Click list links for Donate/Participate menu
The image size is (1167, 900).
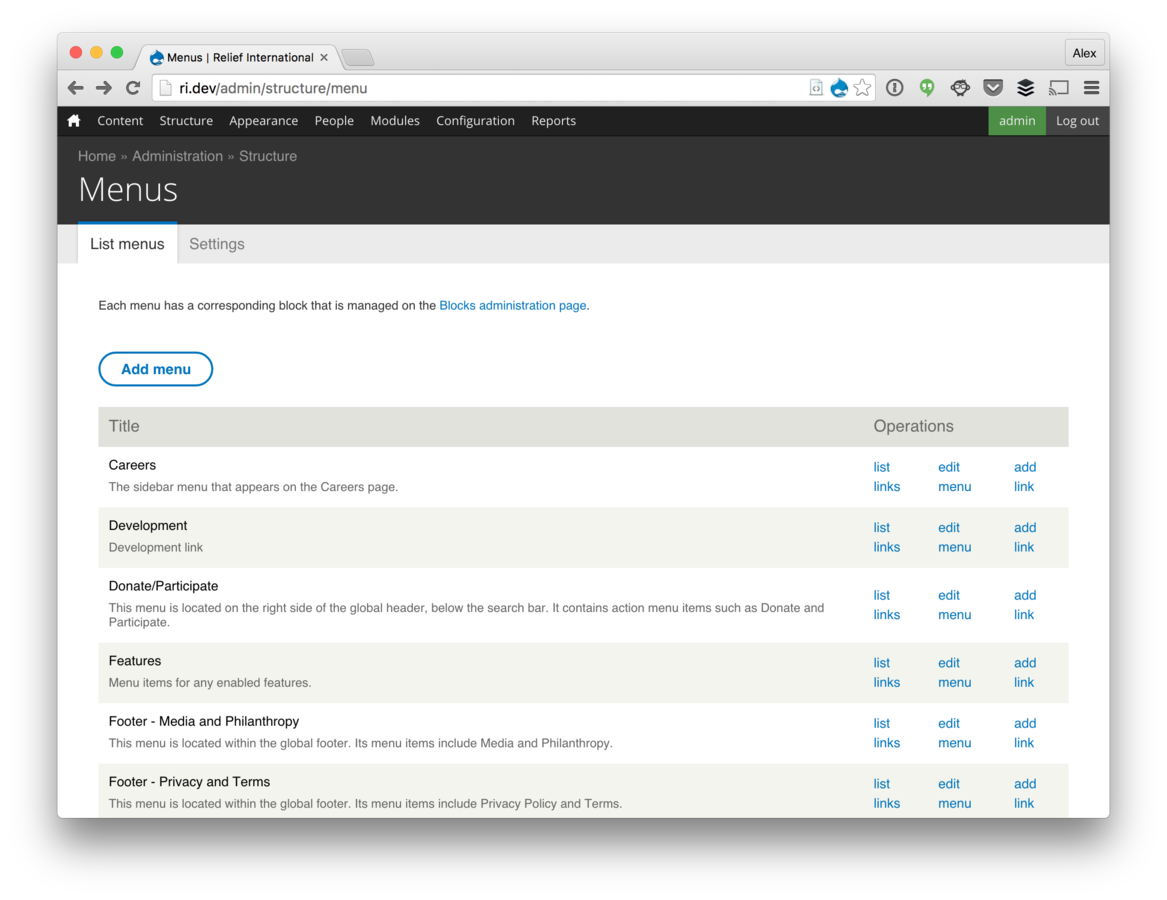(x=886, y=604)
